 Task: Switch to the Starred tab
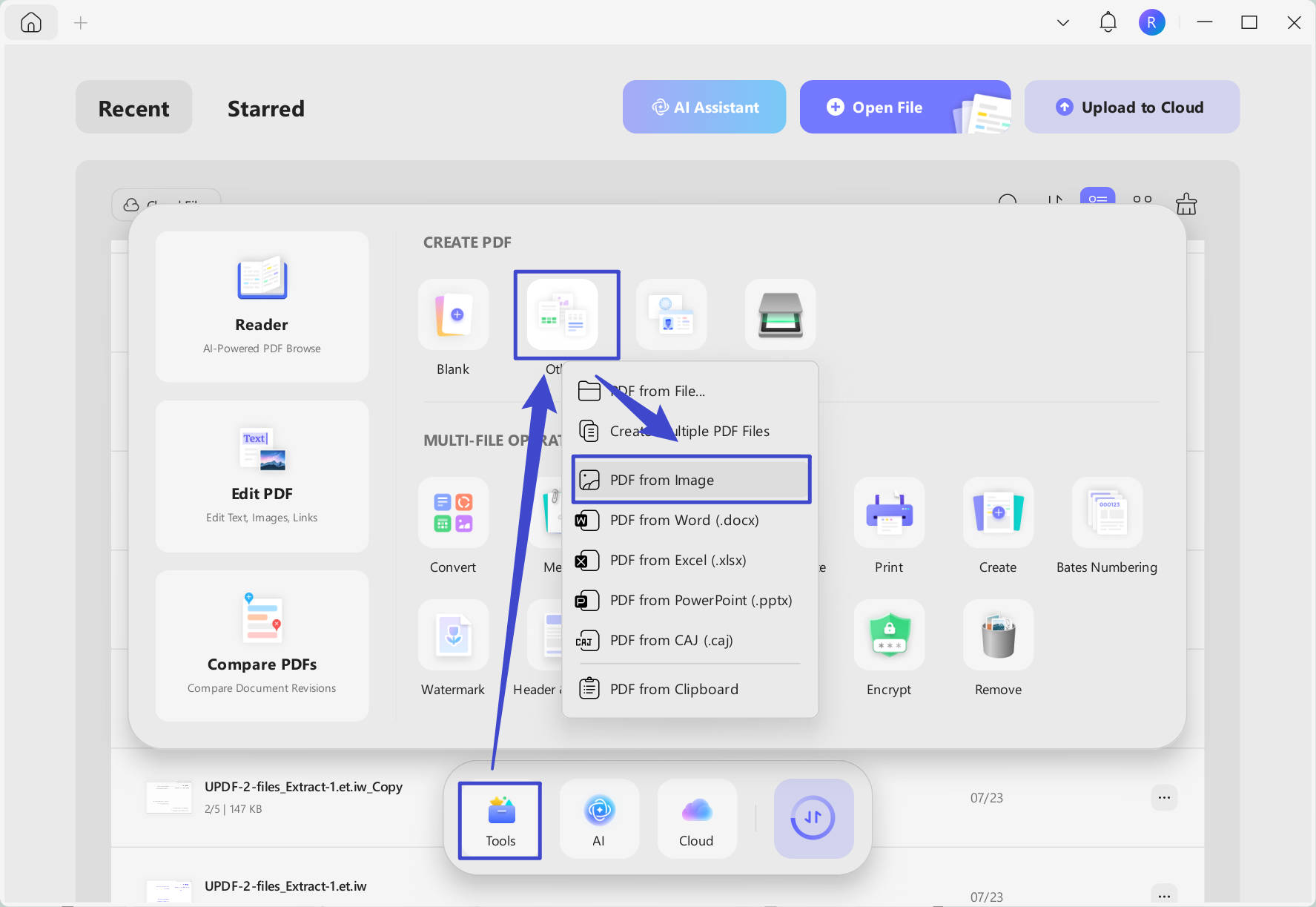pos(265,108)
